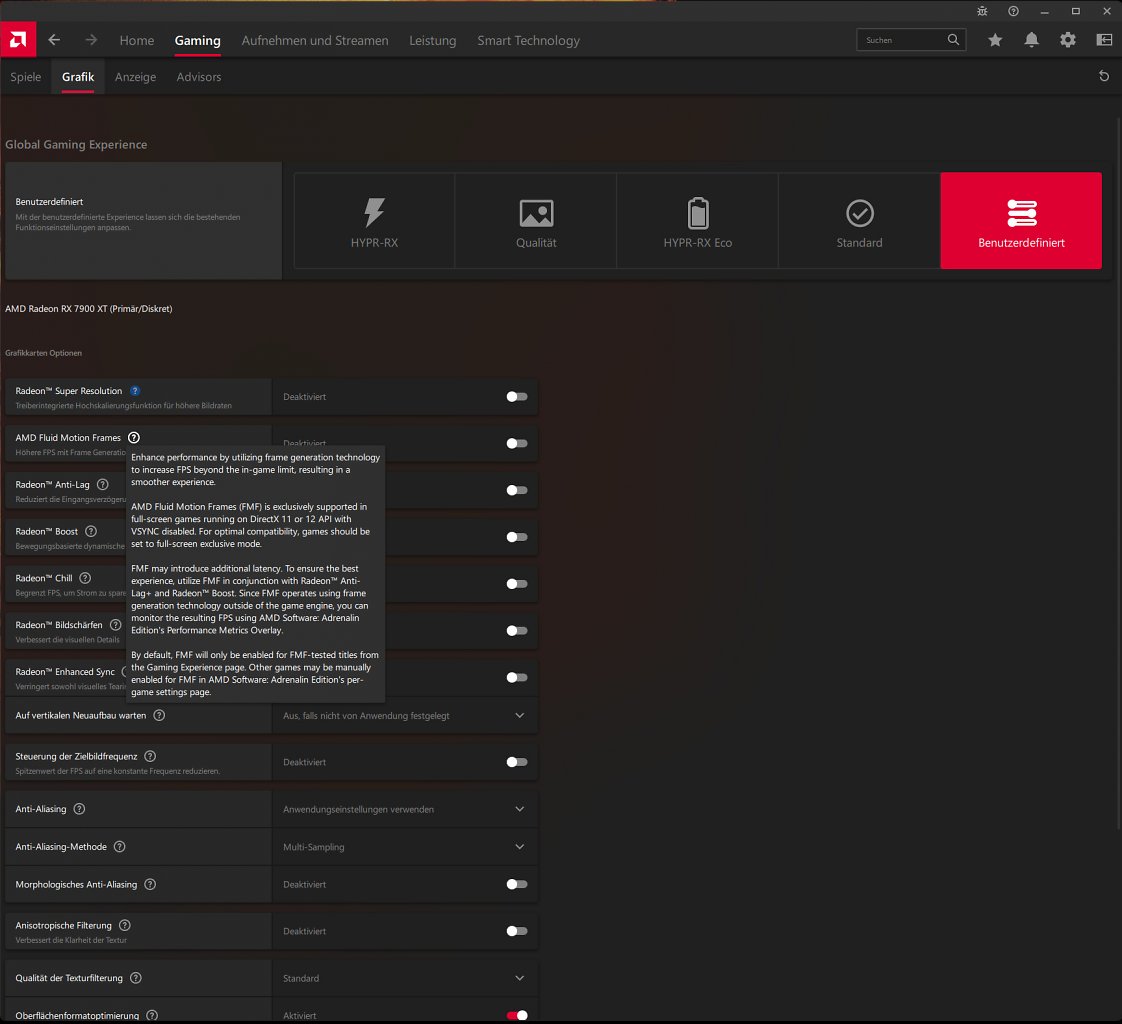
Task: Open the bug report icon
Action: click(982, 11)
